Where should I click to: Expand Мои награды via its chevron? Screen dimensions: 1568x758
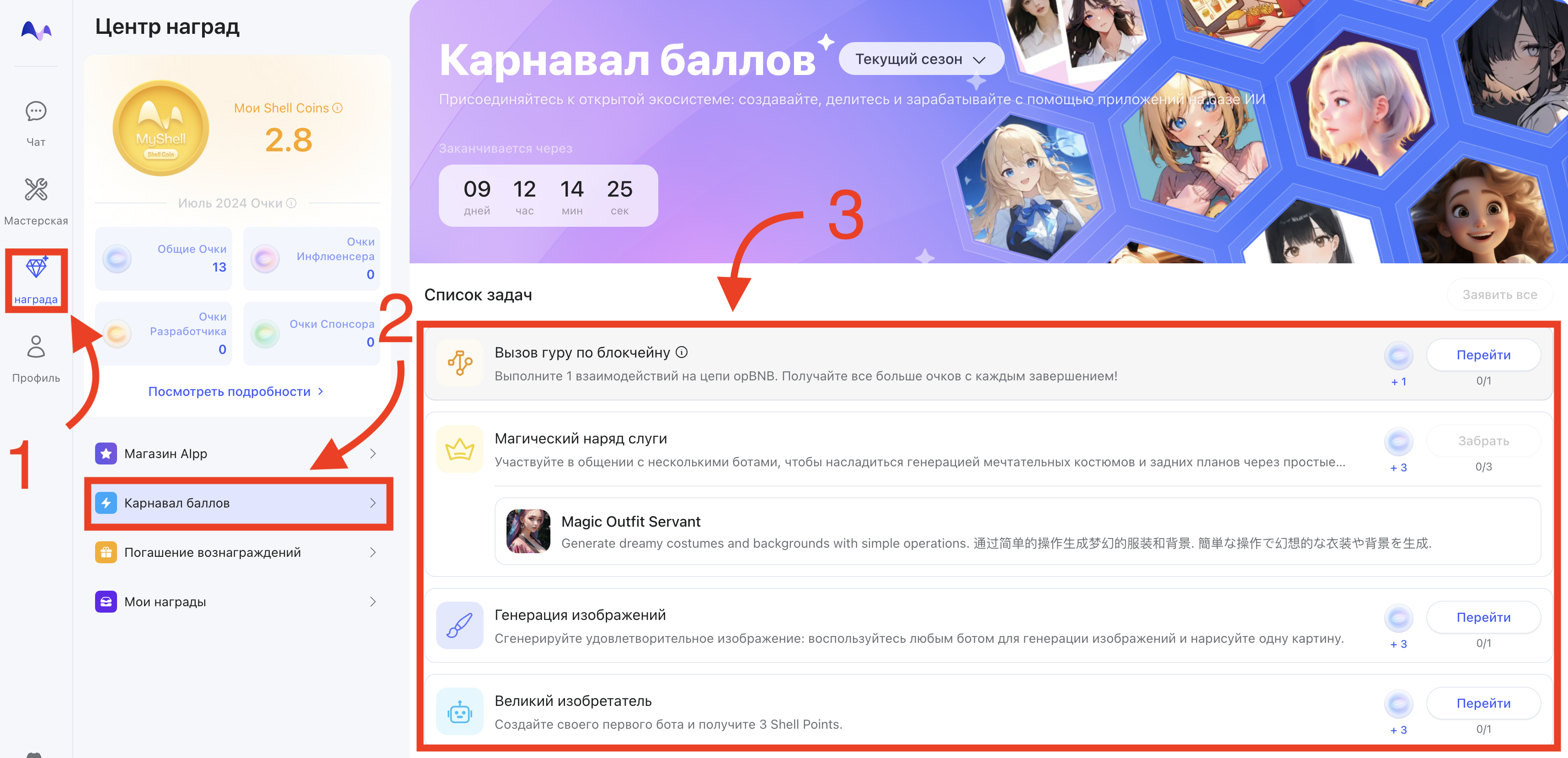pyautogui.click(x=373, y=602)
